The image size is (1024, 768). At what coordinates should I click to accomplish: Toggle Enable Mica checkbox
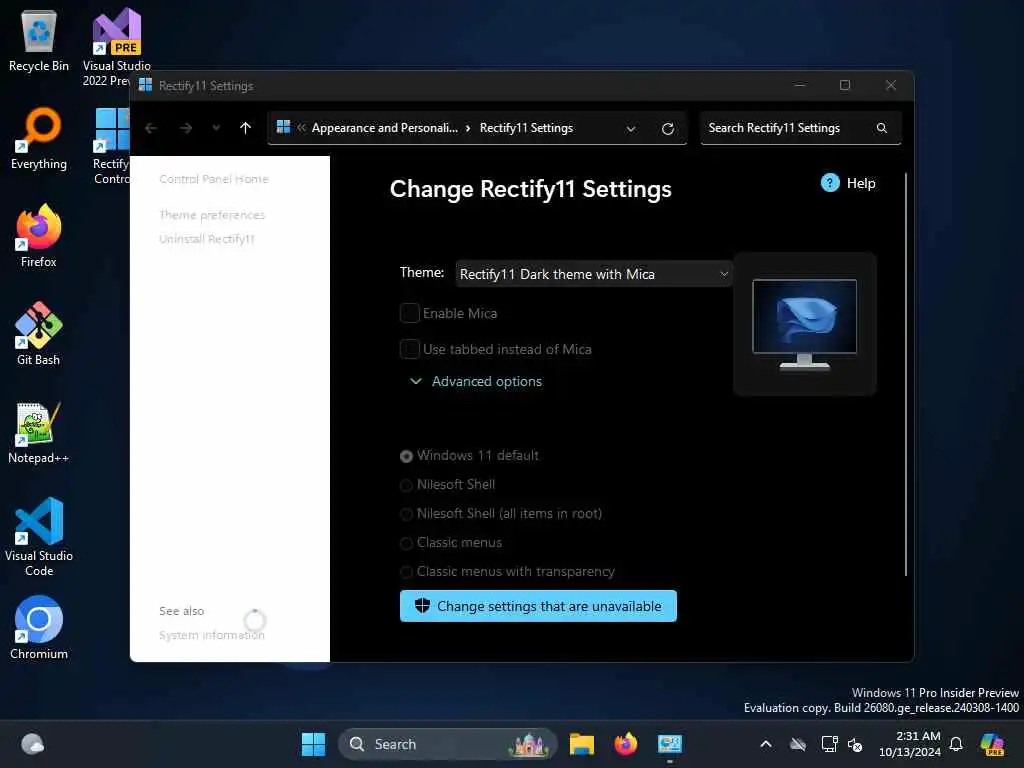pos(409,313)
